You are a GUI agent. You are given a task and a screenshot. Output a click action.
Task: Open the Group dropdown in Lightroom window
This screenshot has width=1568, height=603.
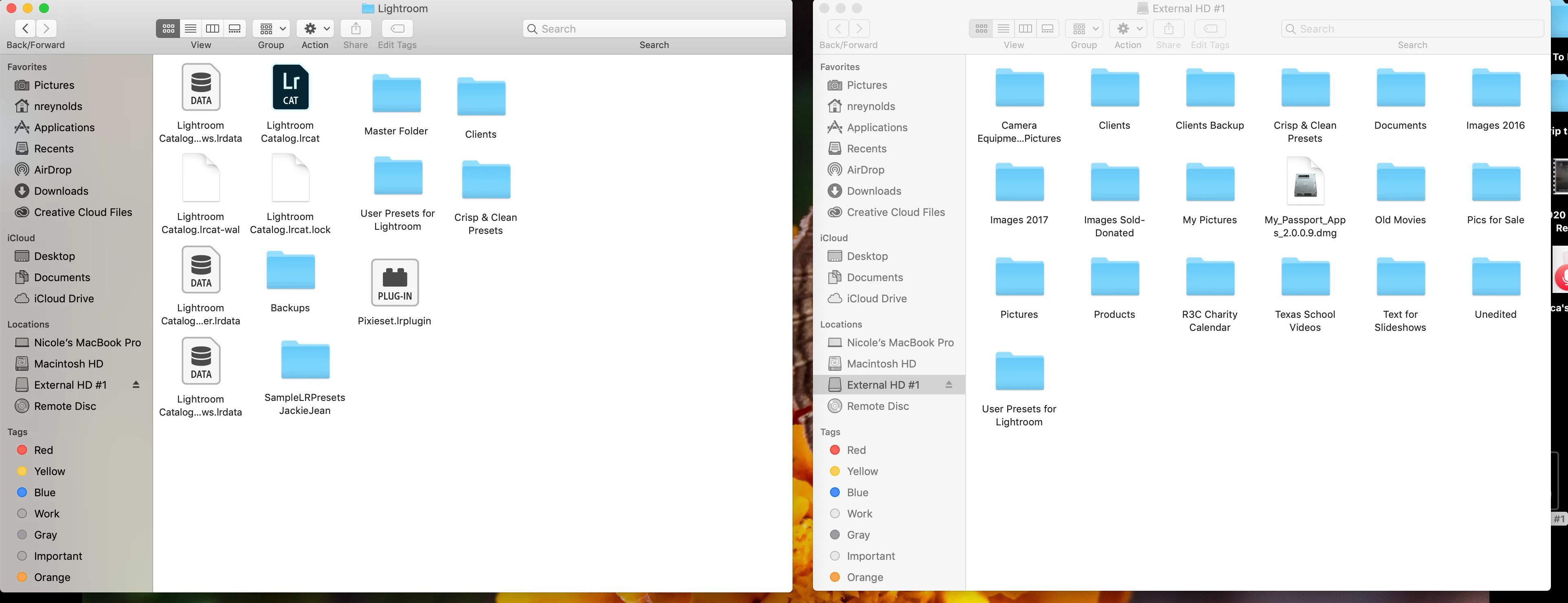[x=272, y=29]
